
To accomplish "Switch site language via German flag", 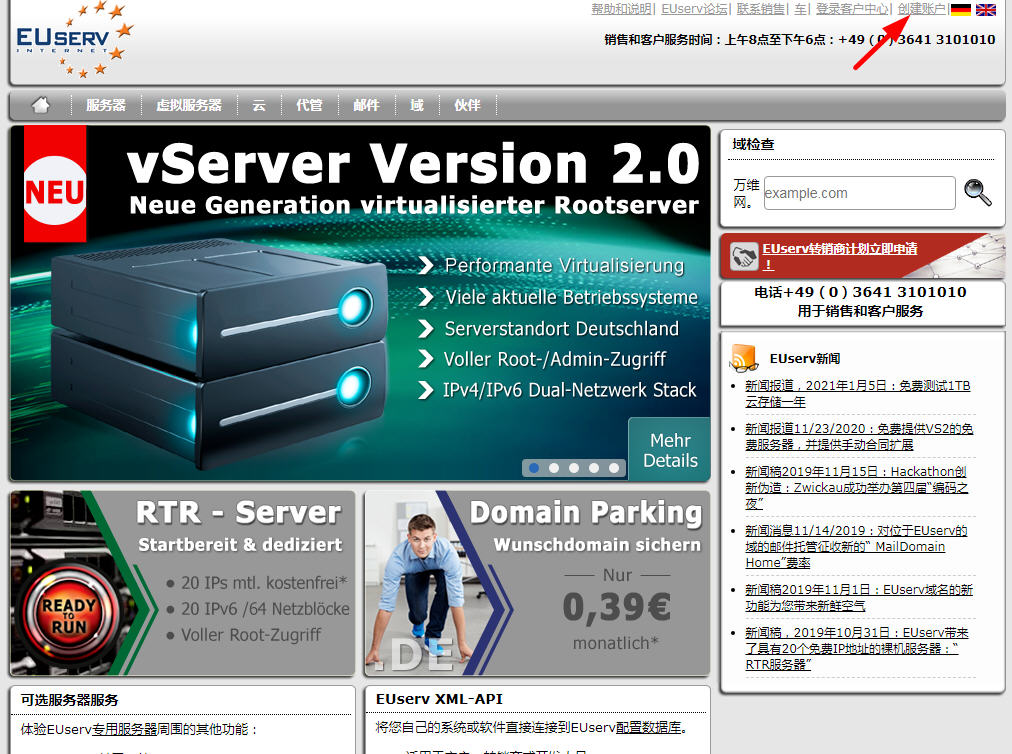I will (960, 9).
